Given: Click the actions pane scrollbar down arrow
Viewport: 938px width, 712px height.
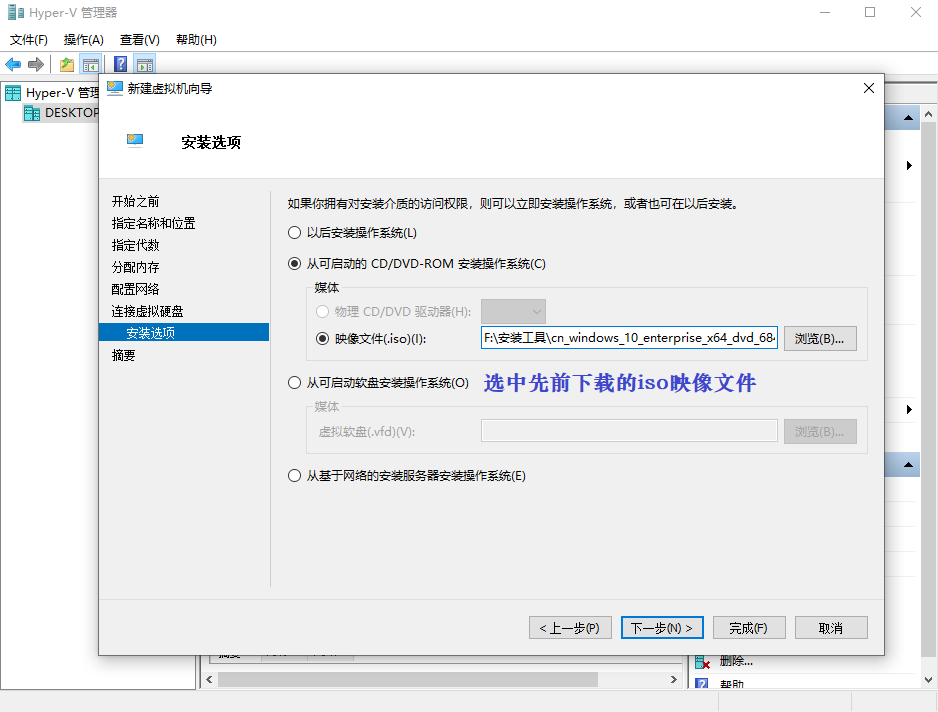Looking at the screenshot, I should pos(928,680).
